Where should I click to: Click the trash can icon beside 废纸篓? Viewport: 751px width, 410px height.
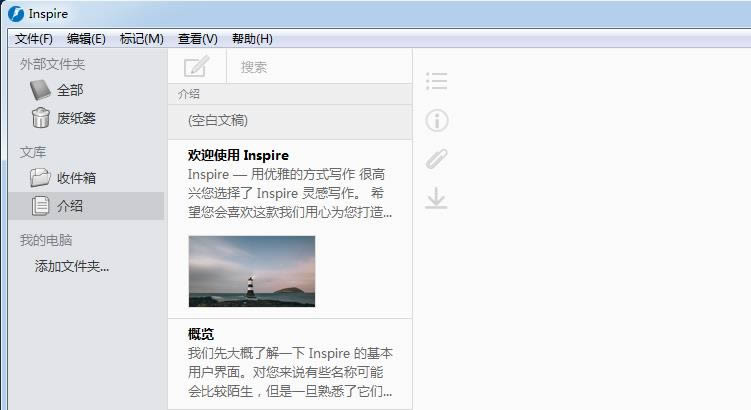coord(41,118)
